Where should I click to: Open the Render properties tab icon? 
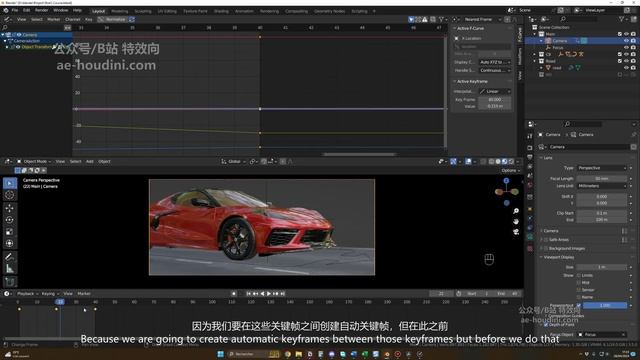coord(530,148)
